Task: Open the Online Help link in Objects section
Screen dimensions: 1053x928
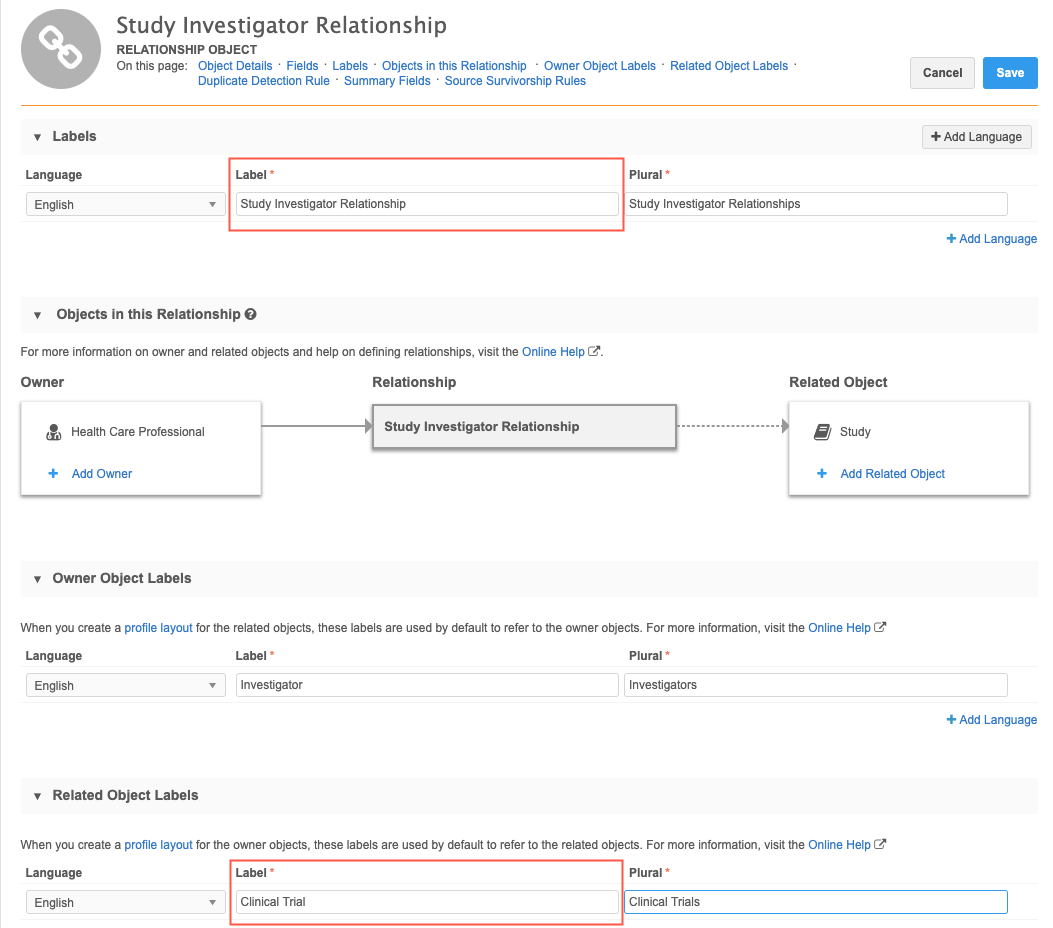Action: (x=553, y=352)
